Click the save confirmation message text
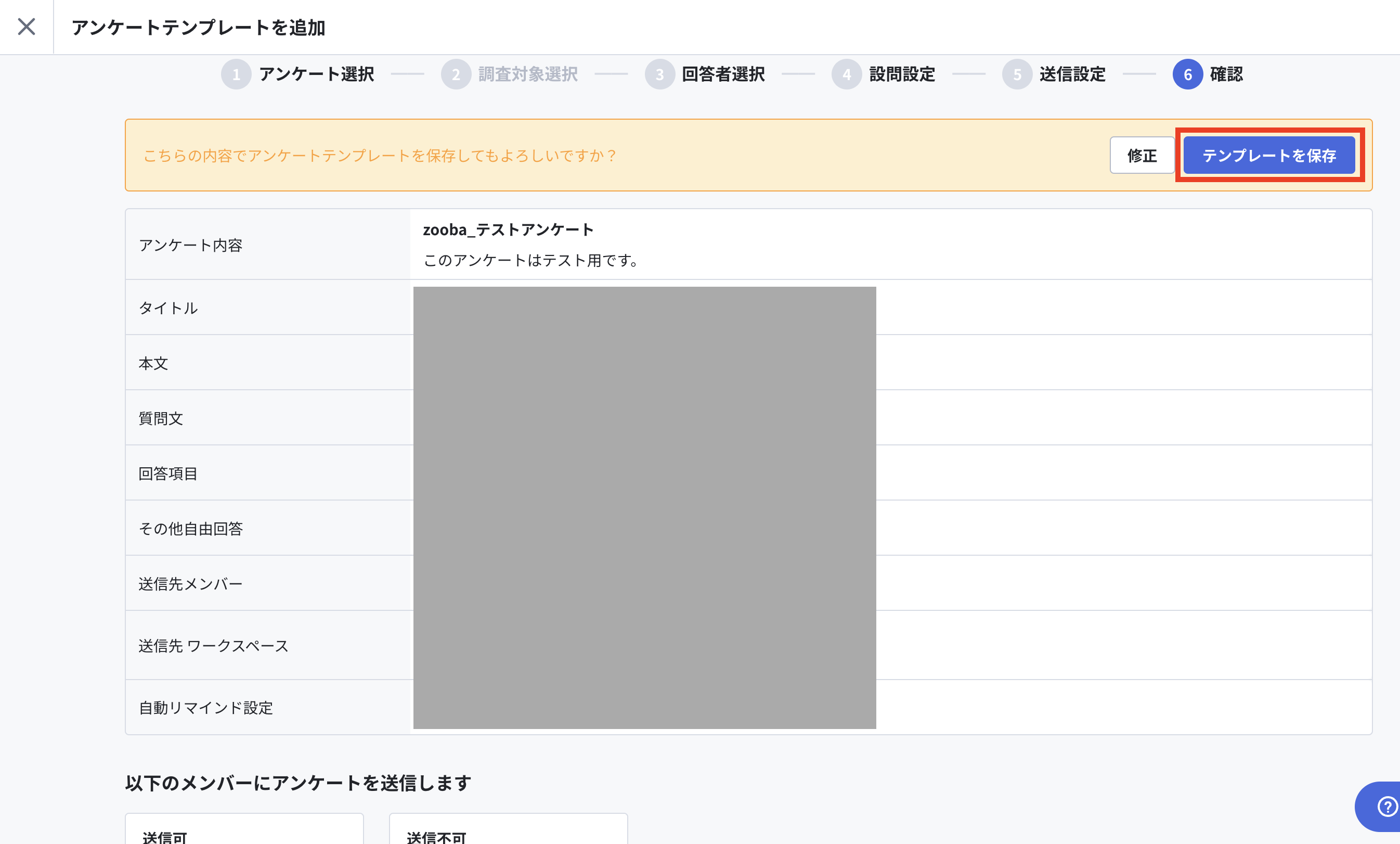 pyautogui.click(x=380, y=155)
